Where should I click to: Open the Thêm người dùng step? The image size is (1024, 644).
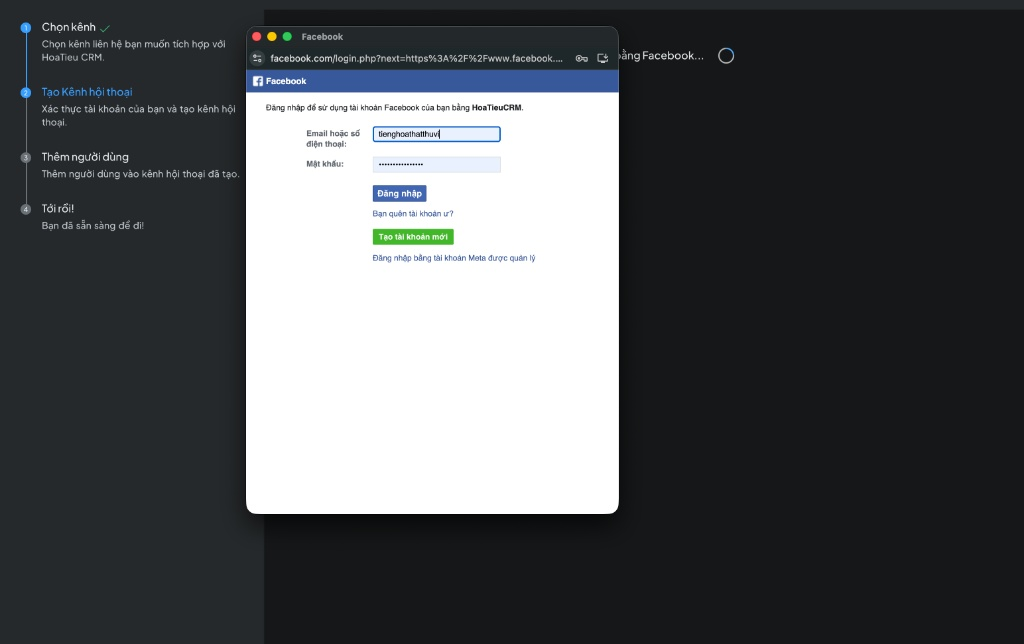tap(85, 157)
